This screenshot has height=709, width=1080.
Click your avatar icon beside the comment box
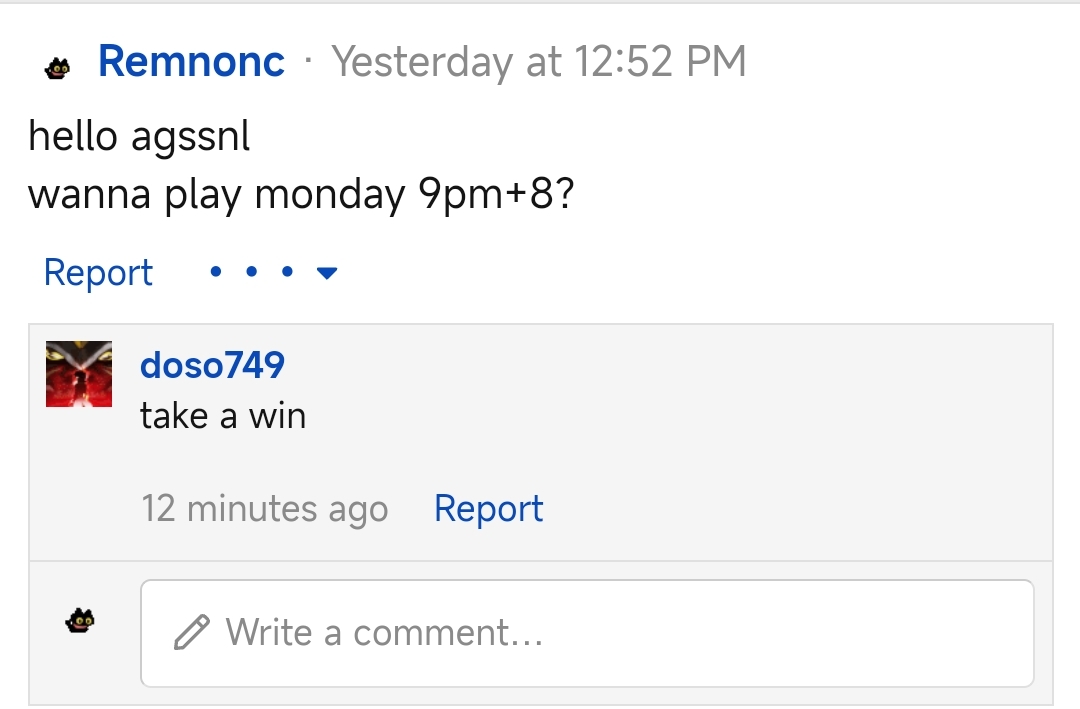point(80,620)
